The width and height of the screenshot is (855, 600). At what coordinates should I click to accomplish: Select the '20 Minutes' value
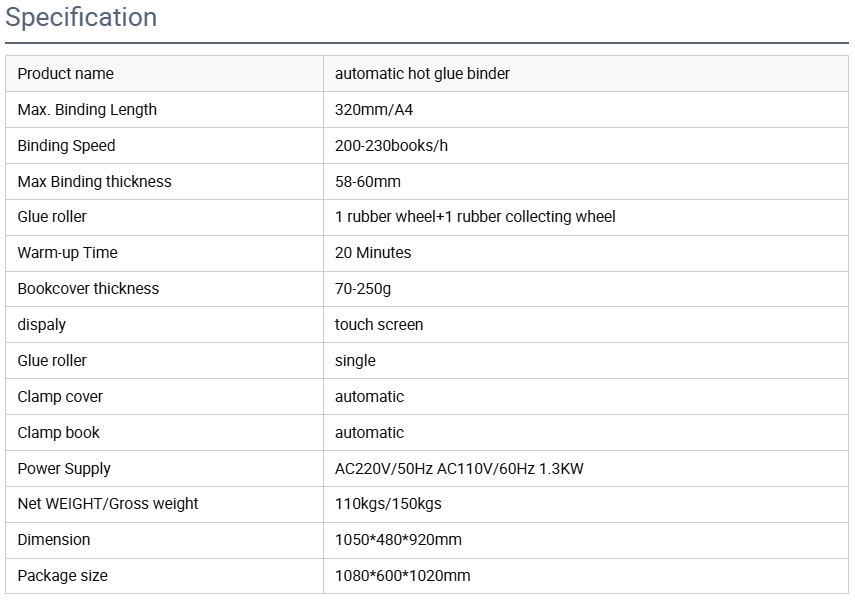coord(373,253)
